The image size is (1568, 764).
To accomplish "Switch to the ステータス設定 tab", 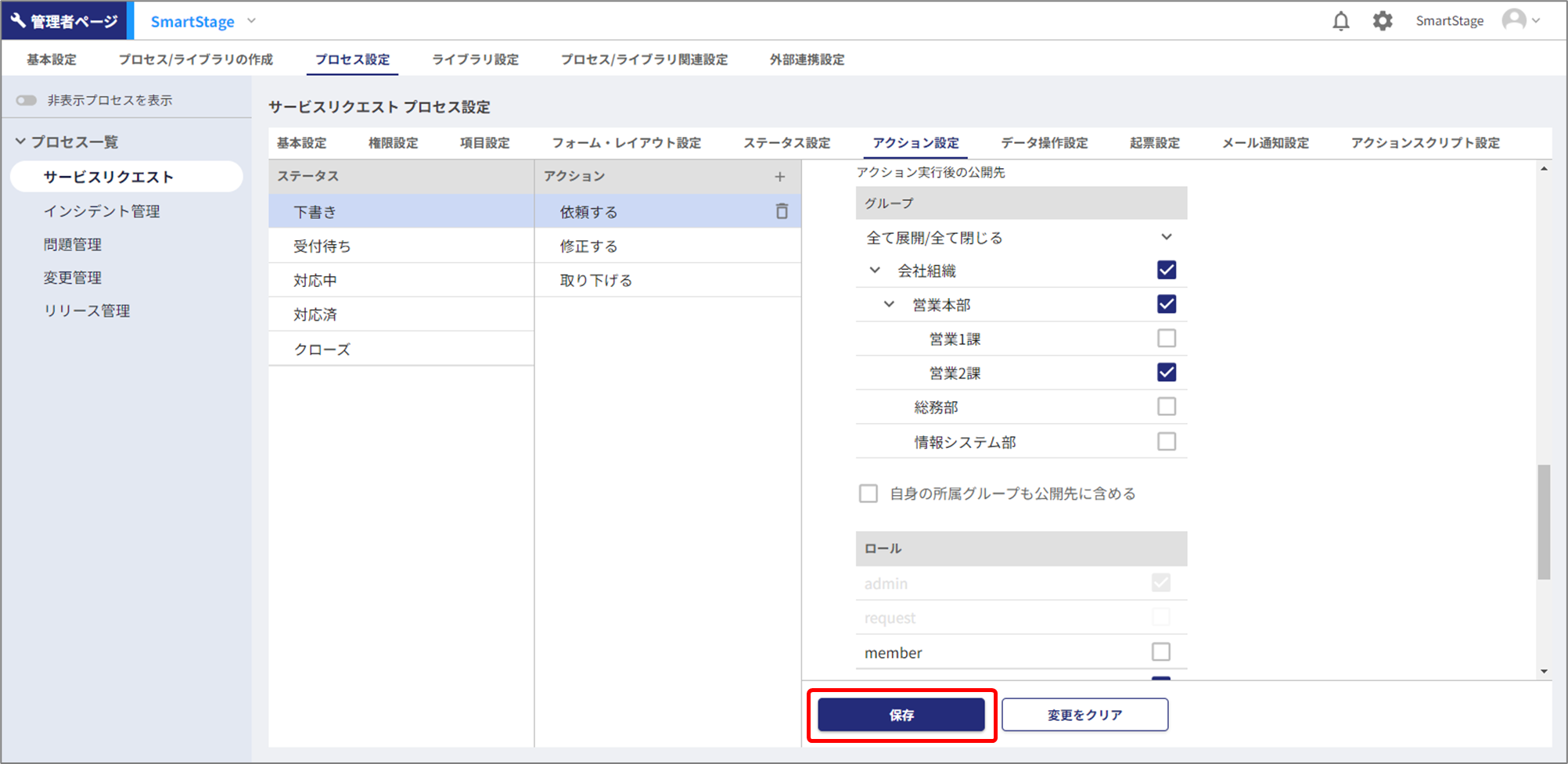I will coord(786,143).
